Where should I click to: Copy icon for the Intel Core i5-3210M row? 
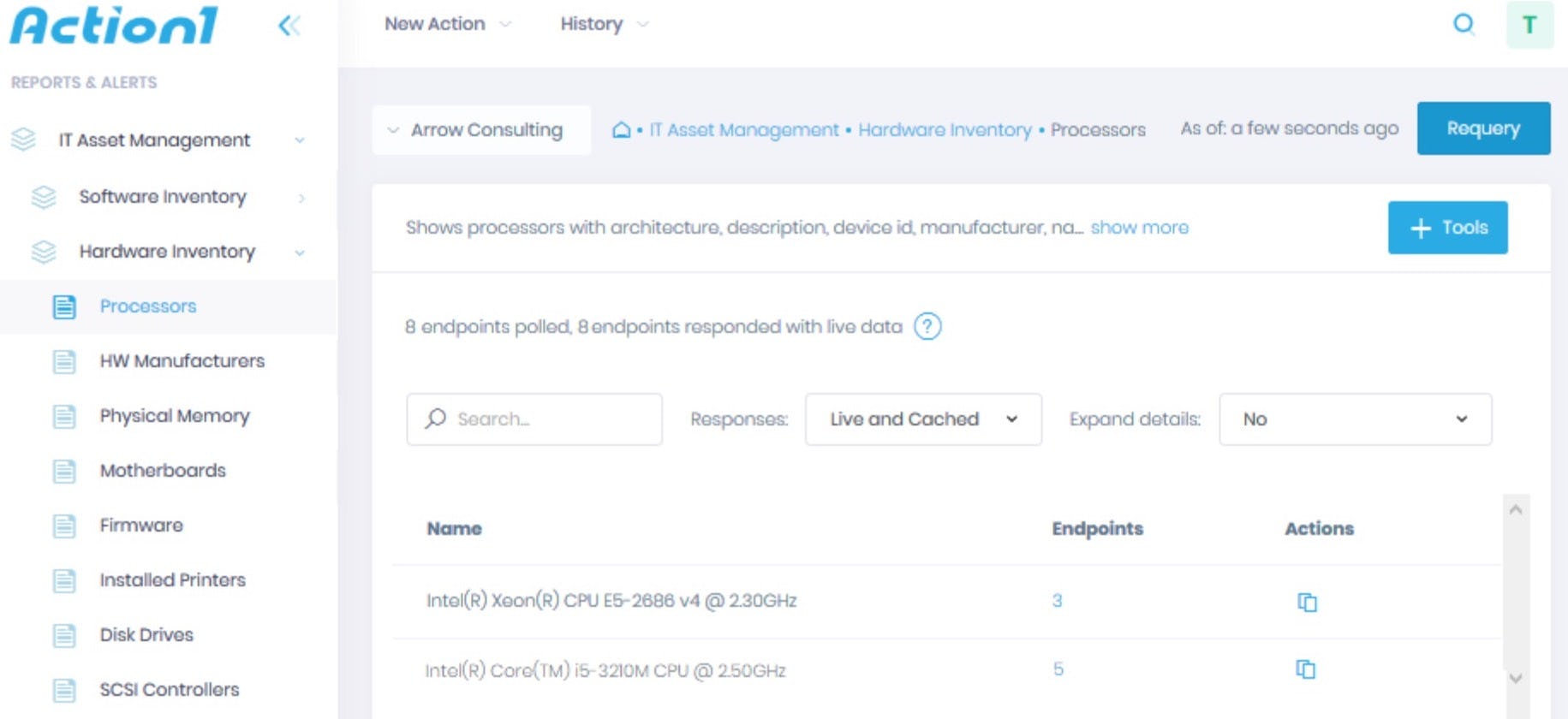point(1306,669)
